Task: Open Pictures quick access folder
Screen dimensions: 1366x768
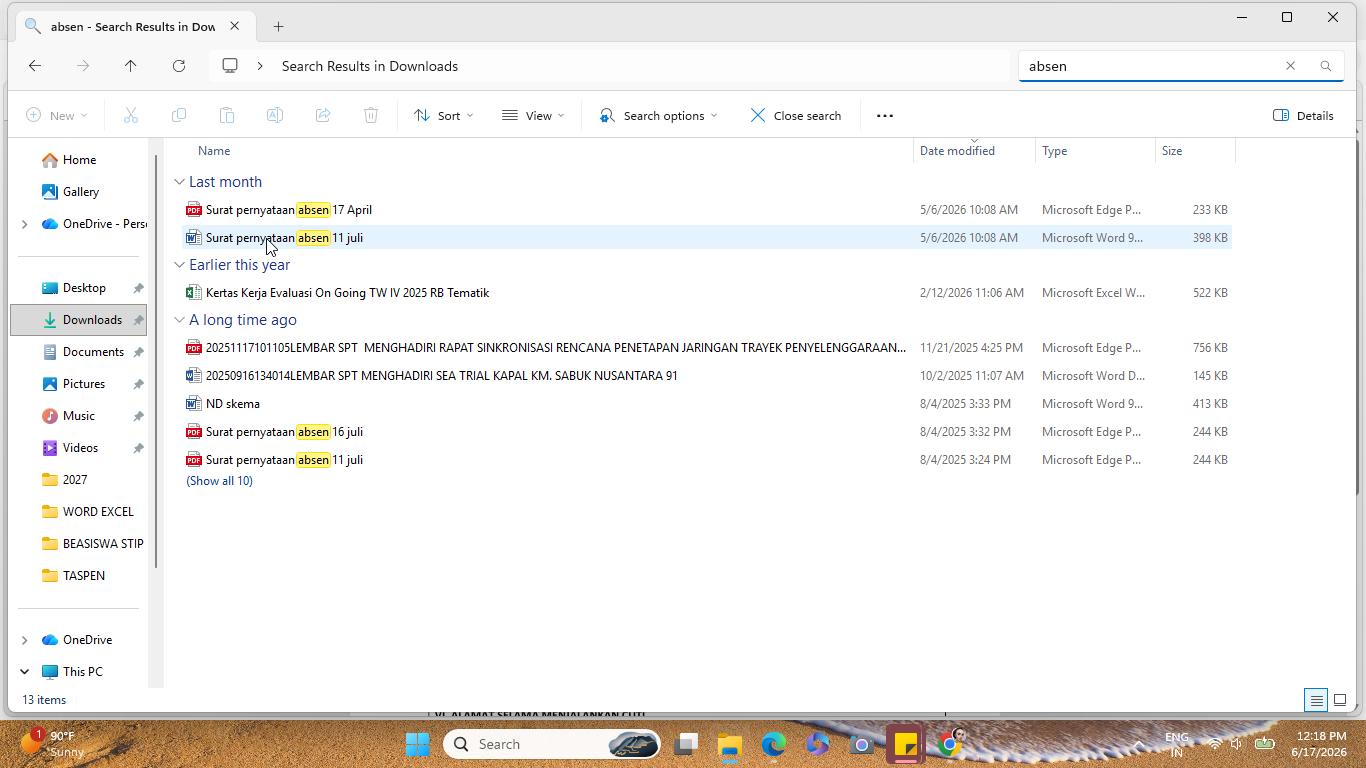Action: [x=84, y=384]
